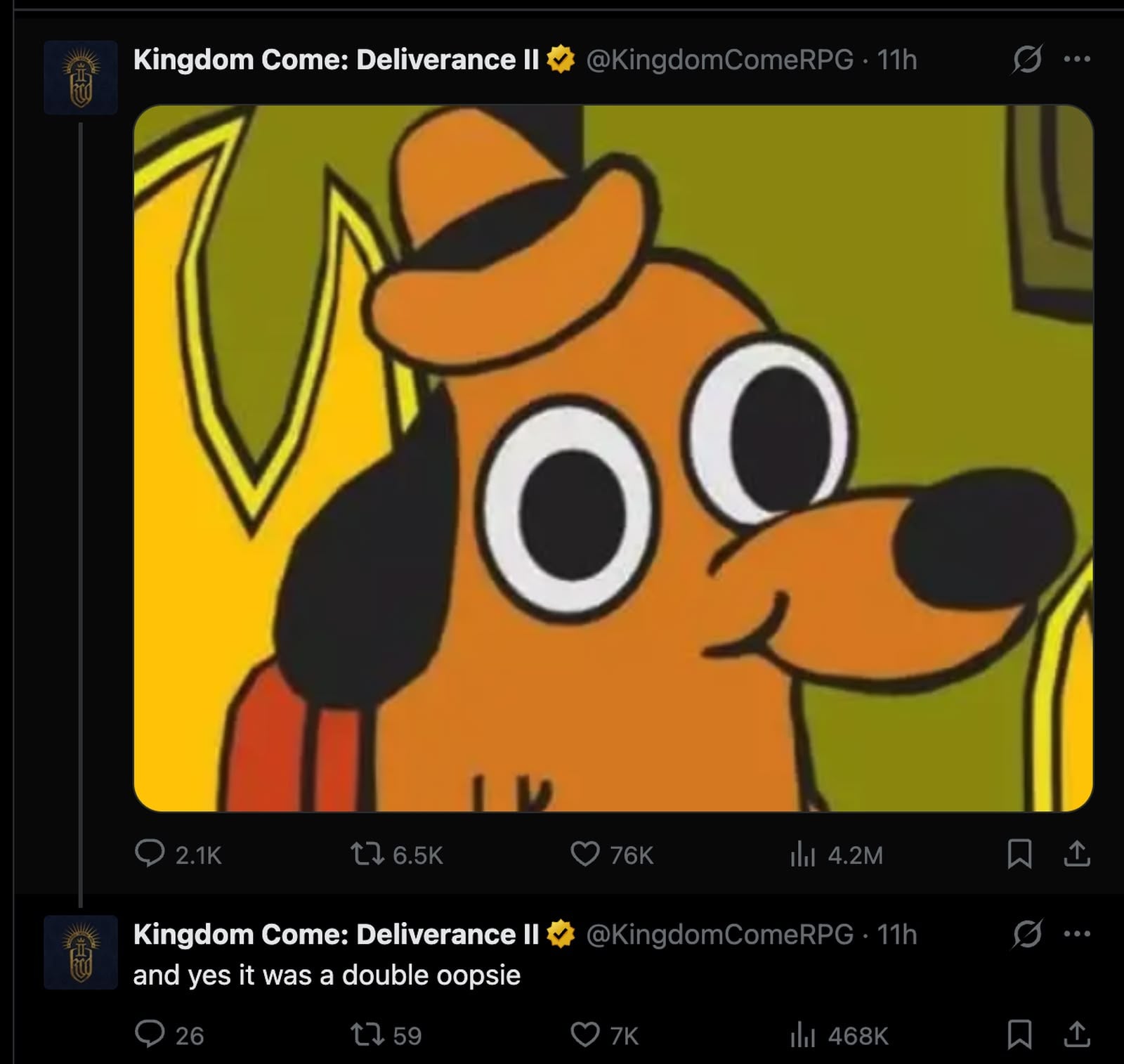The width and height of the screenshot is (1124, 1064).
Task: Repost the "double oopsie" tweet
Action: 367,1034
